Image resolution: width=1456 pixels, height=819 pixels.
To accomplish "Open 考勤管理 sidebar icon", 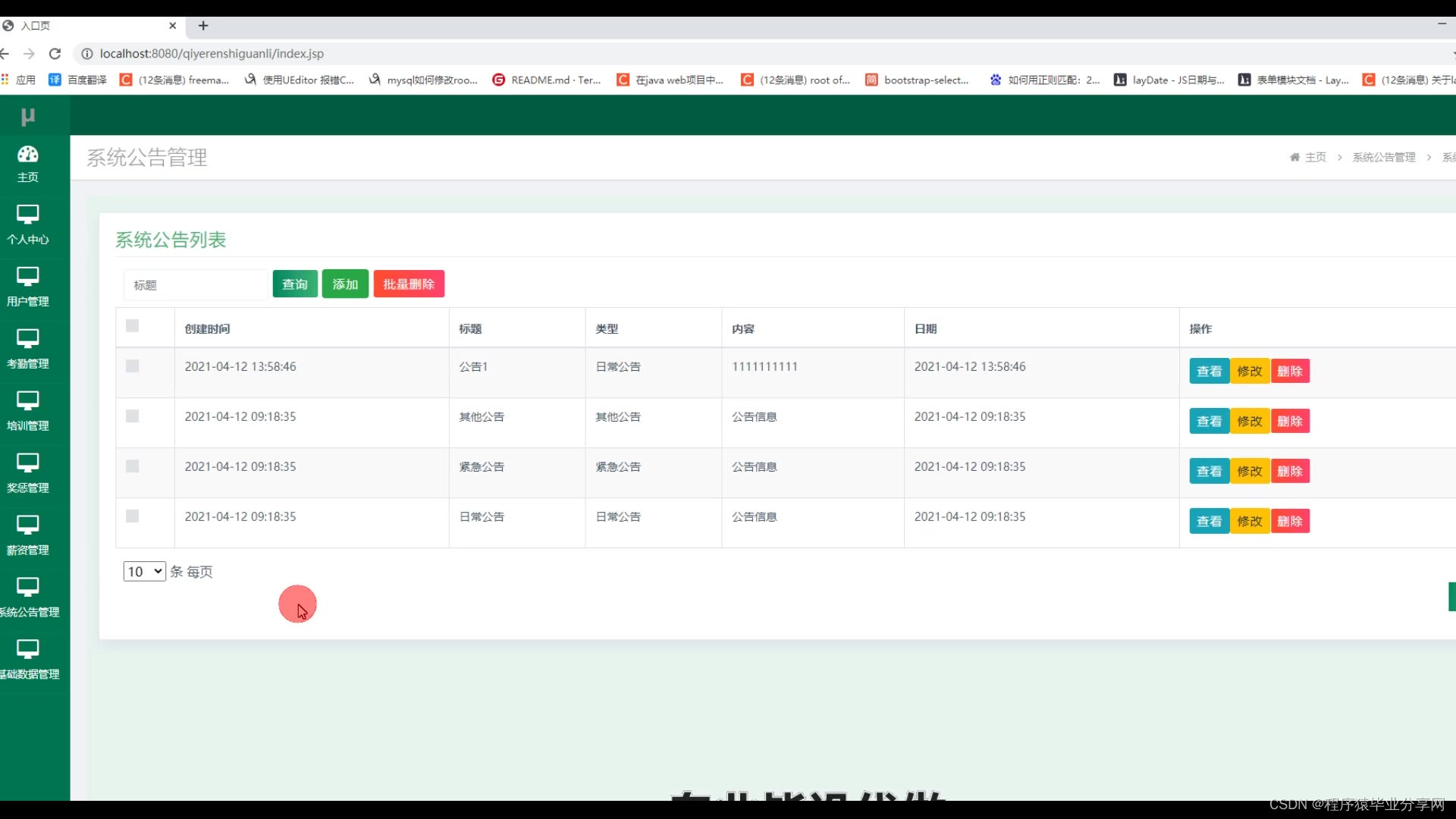I will coord(28,340).
